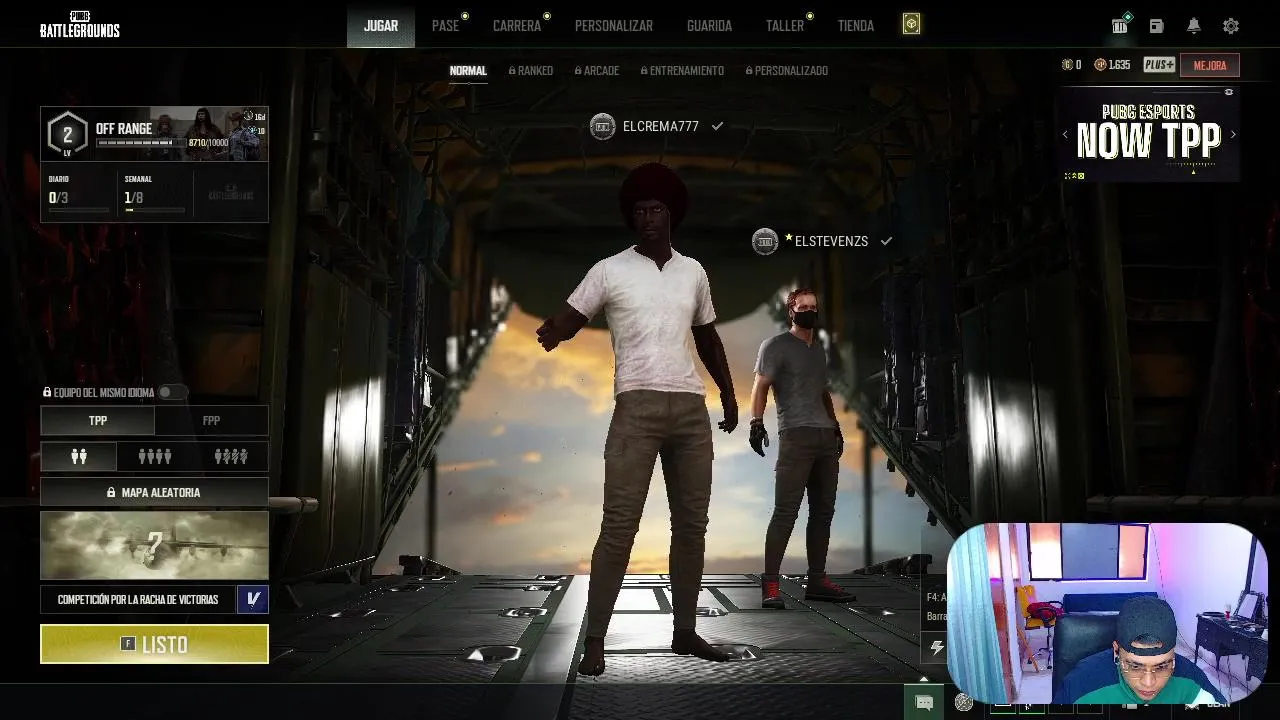Select the locked RANKED mode
1280x720 pixels.
[x=531, y=71]
